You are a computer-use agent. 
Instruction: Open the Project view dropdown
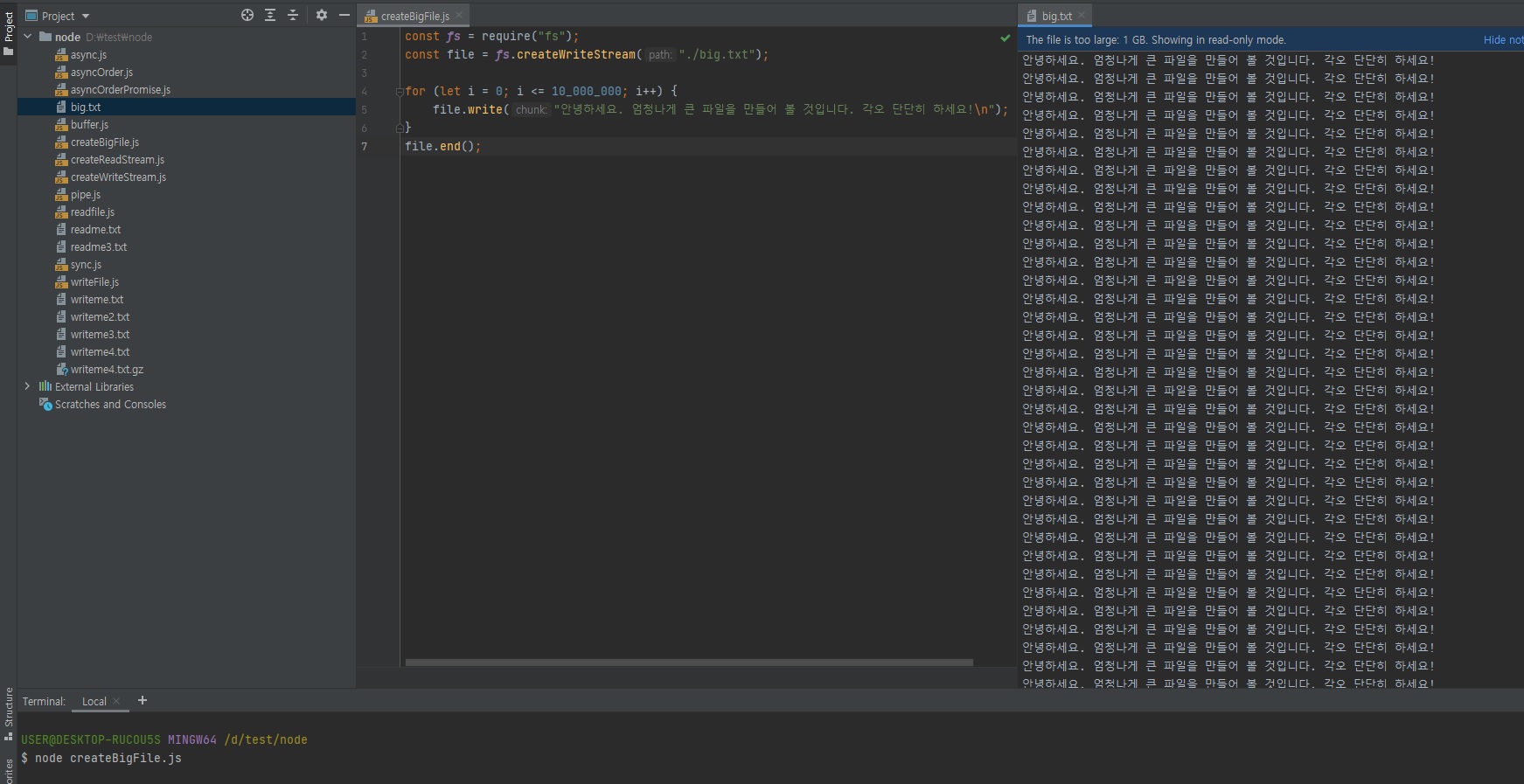click(58, 16)
